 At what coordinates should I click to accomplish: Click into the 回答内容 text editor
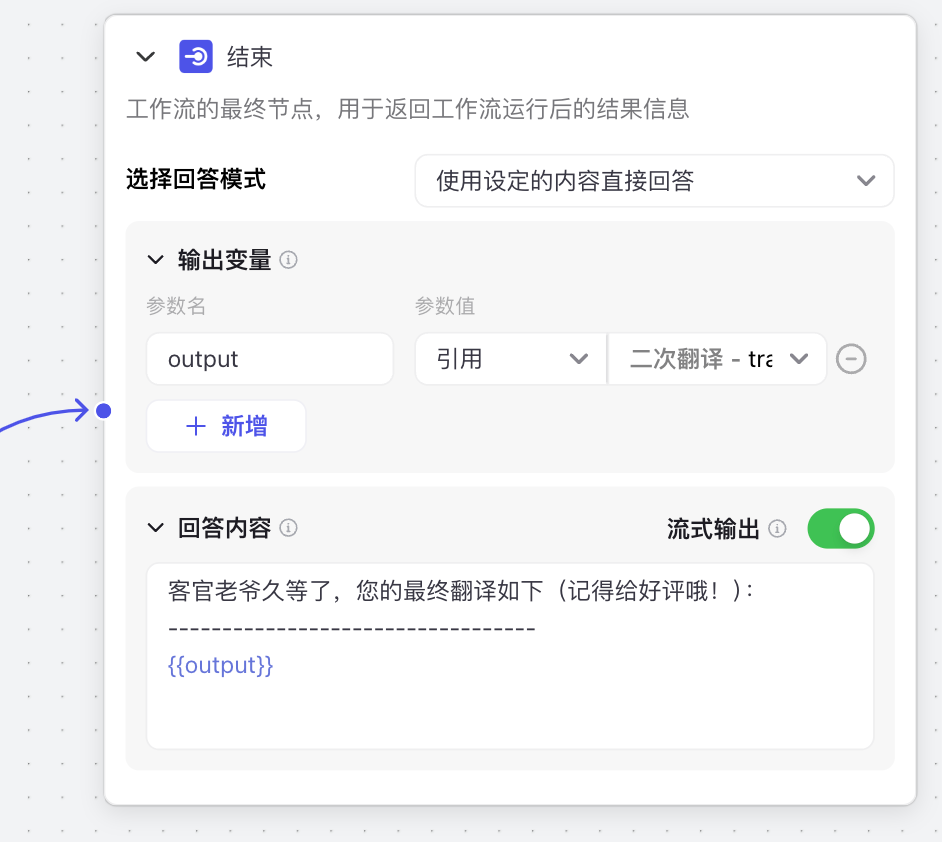coord(510,656)
